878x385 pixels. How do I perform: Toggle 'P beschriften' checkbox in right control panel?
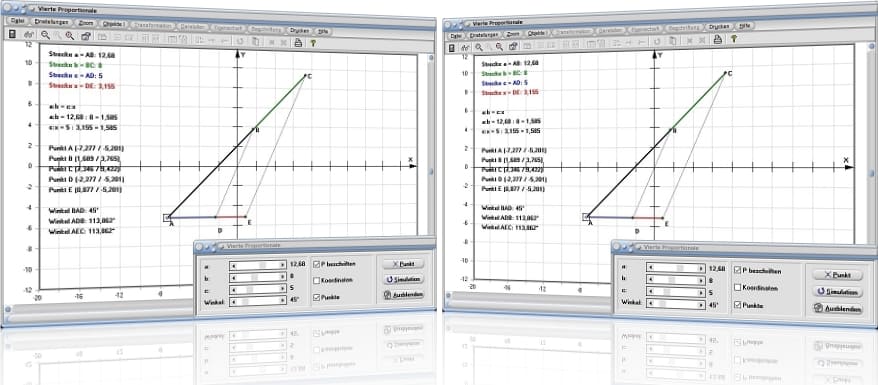(738, 270)
